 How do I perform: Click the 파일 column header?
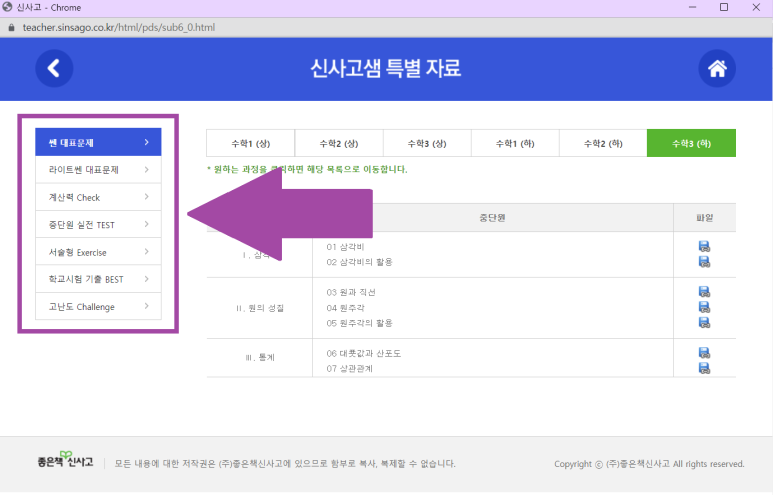704,217
